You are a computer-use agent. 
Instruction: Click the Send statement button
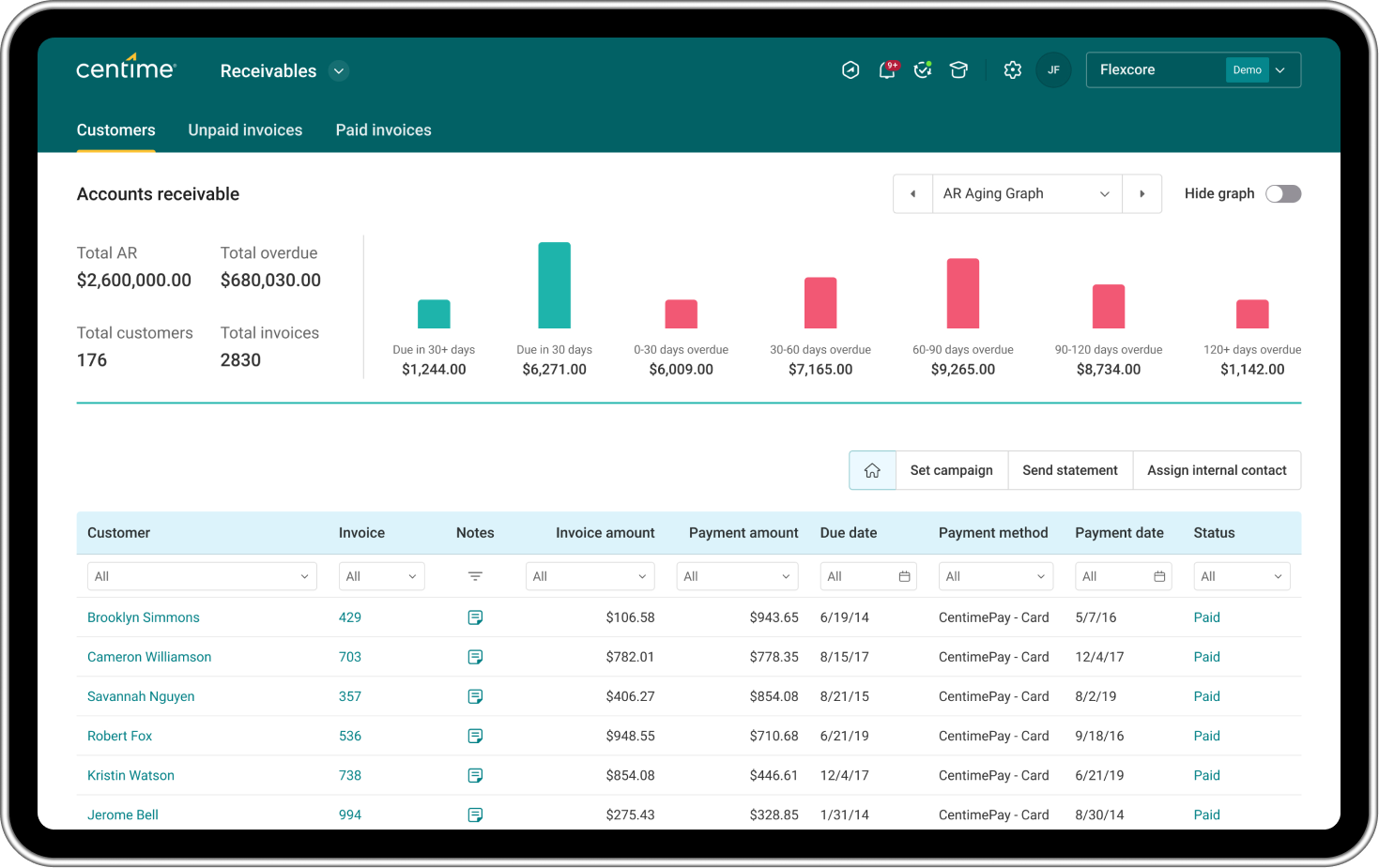click(1070, 470)
